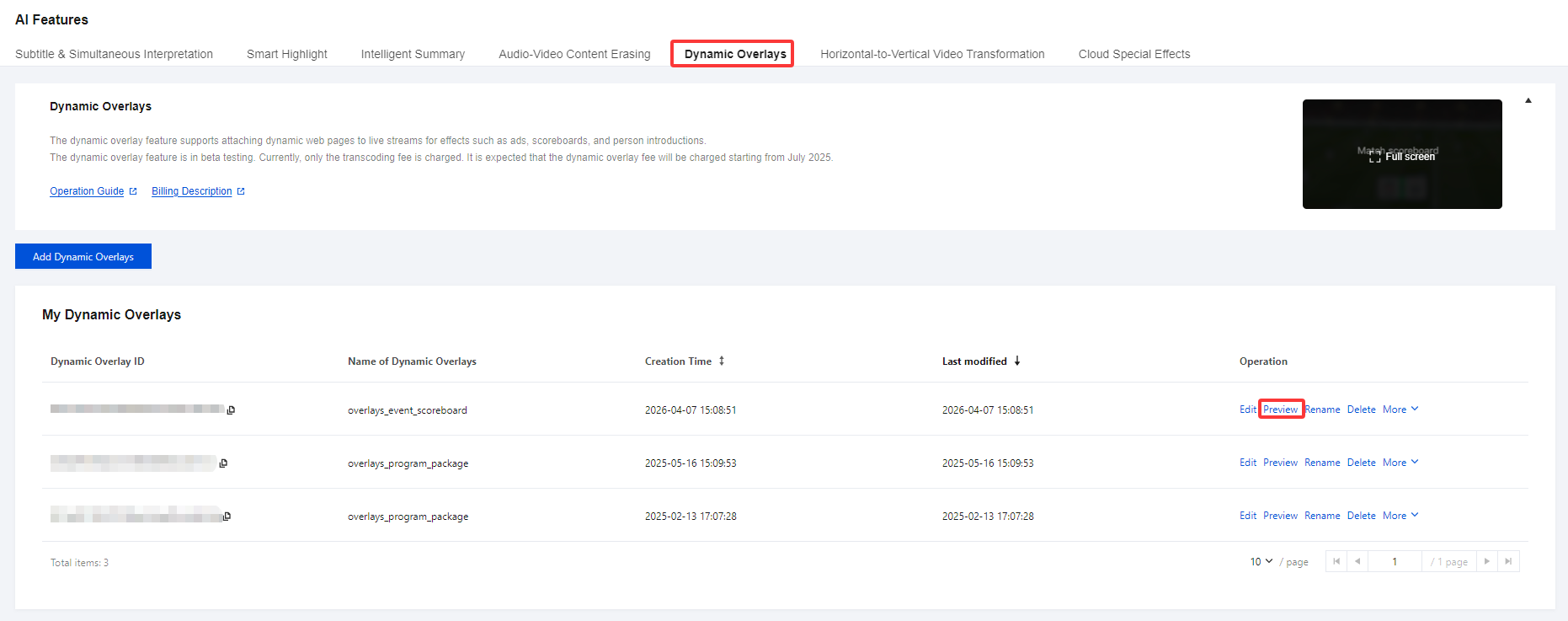This screenshot has height=621, width=1568.
Task: Expand More menu for 2025-02-13 overlay
Action: click(x=1400, y=516)
